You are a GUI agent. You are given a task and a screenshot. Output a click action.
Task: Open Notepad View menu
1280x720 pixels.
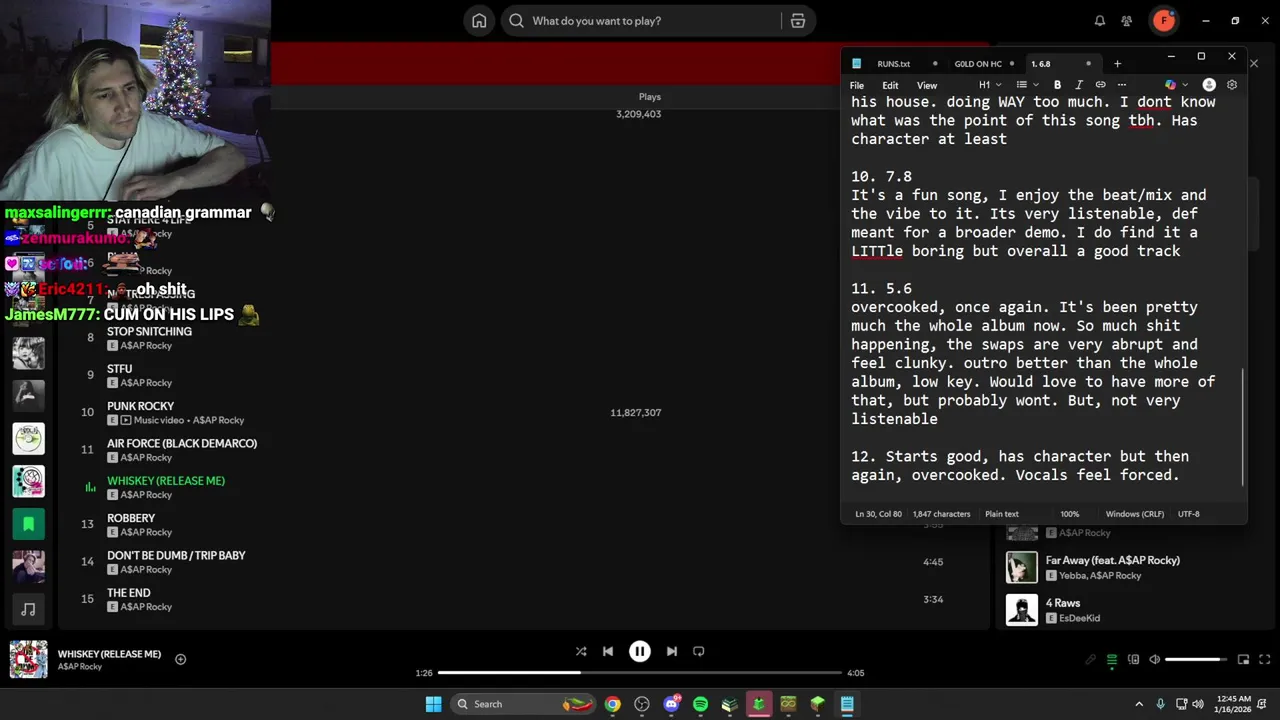coord(927,86)
